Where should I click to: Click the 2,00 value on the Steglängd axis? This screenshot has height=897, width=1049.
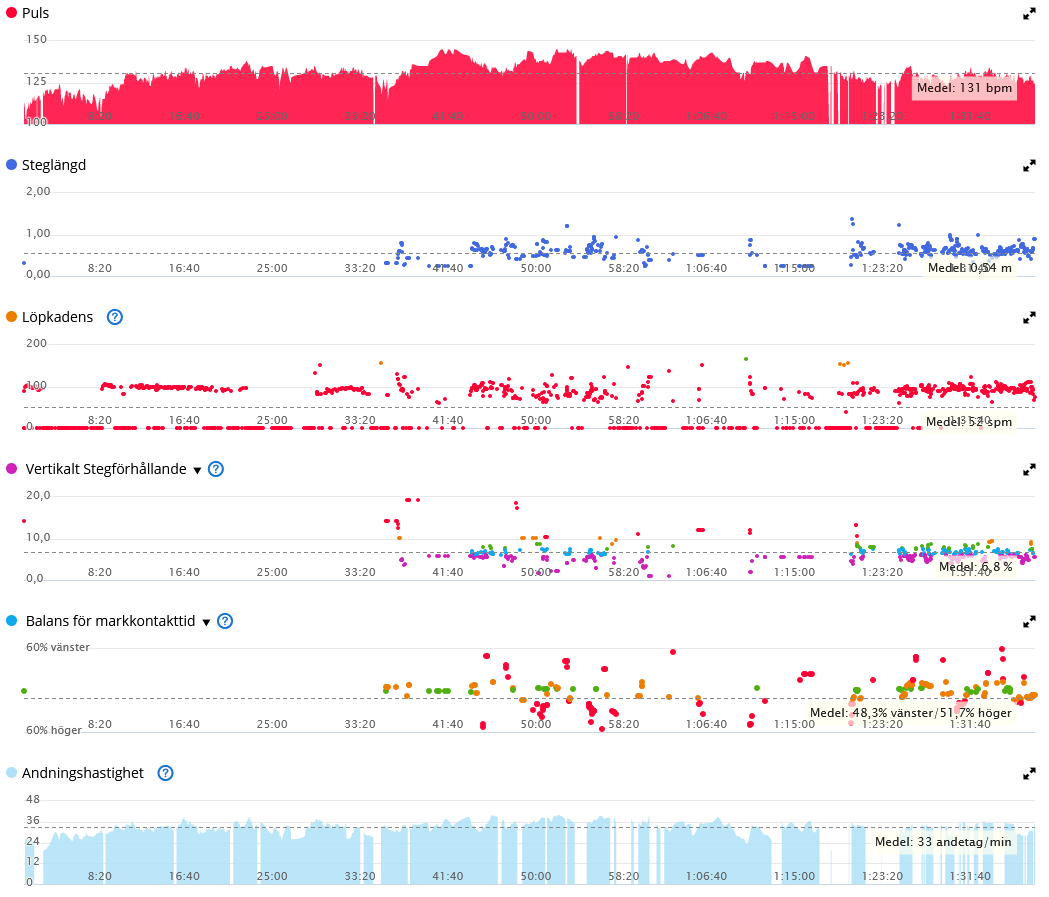(38, 191)
